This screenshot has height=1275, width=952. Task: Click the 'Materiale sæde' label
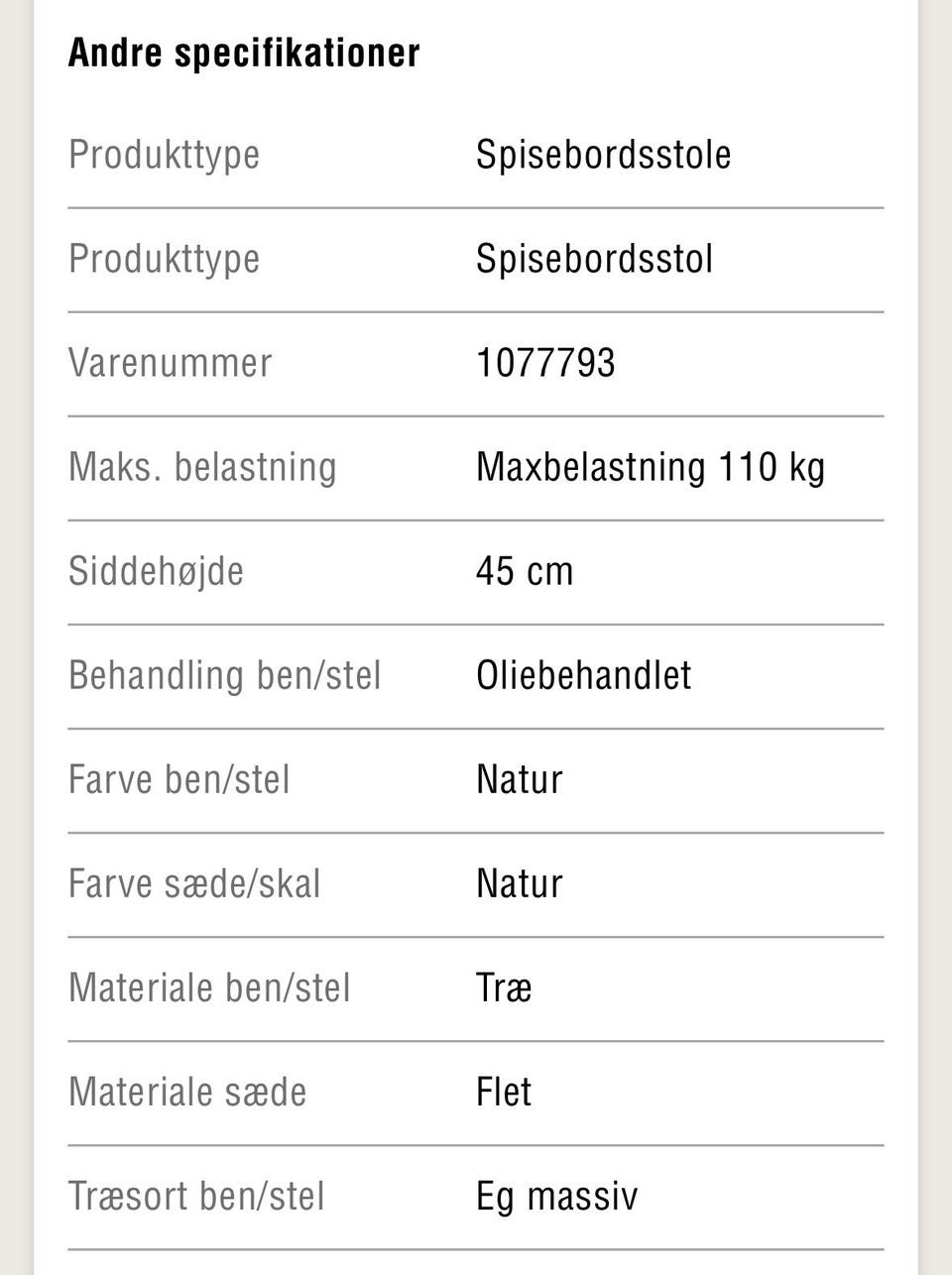tap(187, 1092)
